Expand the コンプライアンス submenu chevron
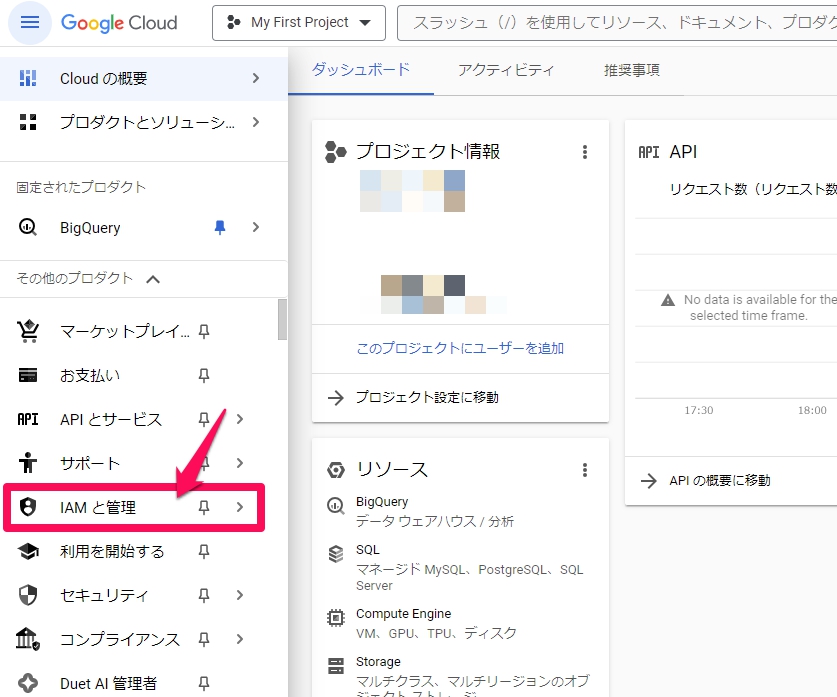Screen dimensions: 837x697 point(240,639)
